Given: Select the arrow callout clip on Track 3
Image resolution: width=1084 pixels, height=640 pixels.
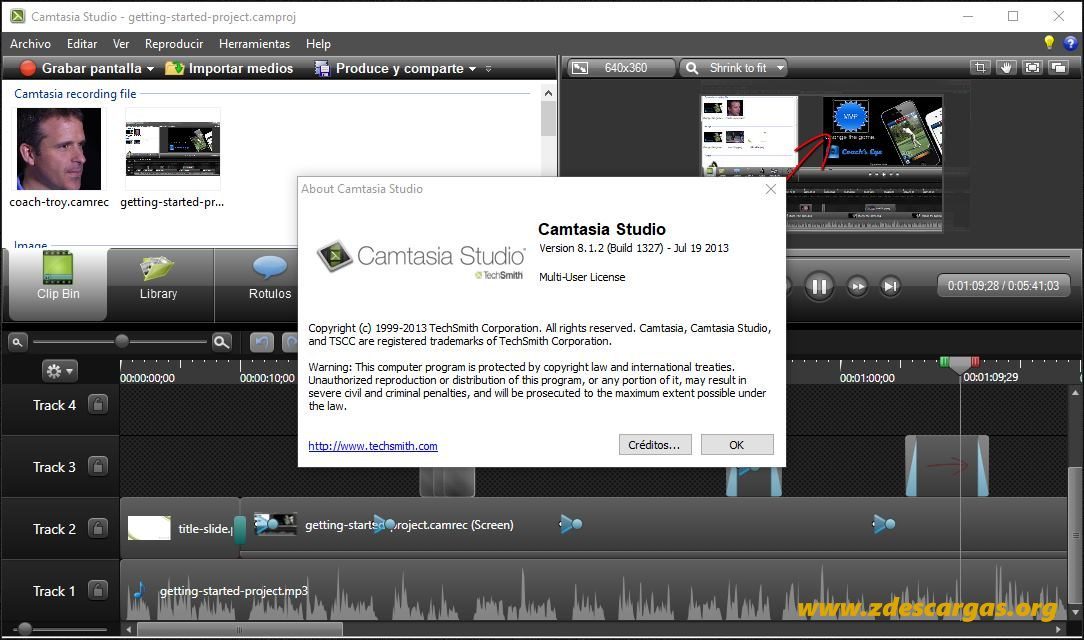Looking at the screenshot, I should point(946,466).
